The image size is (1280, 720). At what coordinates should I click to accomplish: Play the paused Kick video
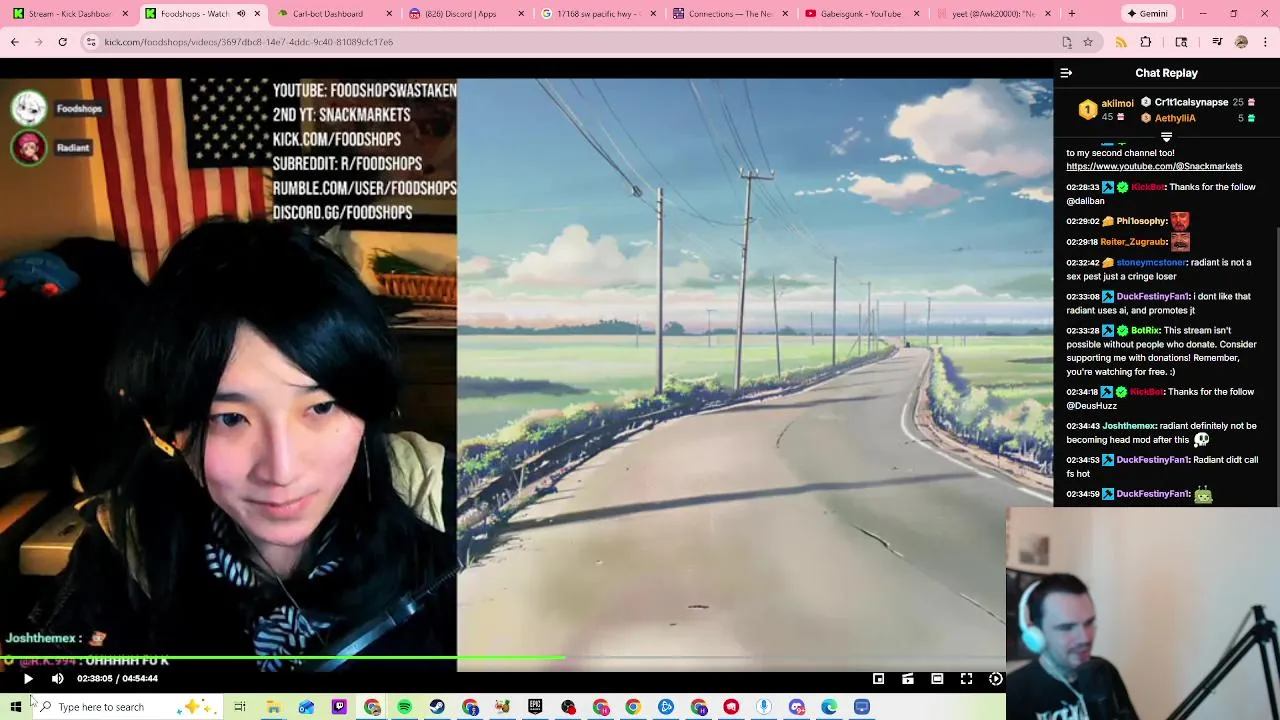(x=28, y=679)
